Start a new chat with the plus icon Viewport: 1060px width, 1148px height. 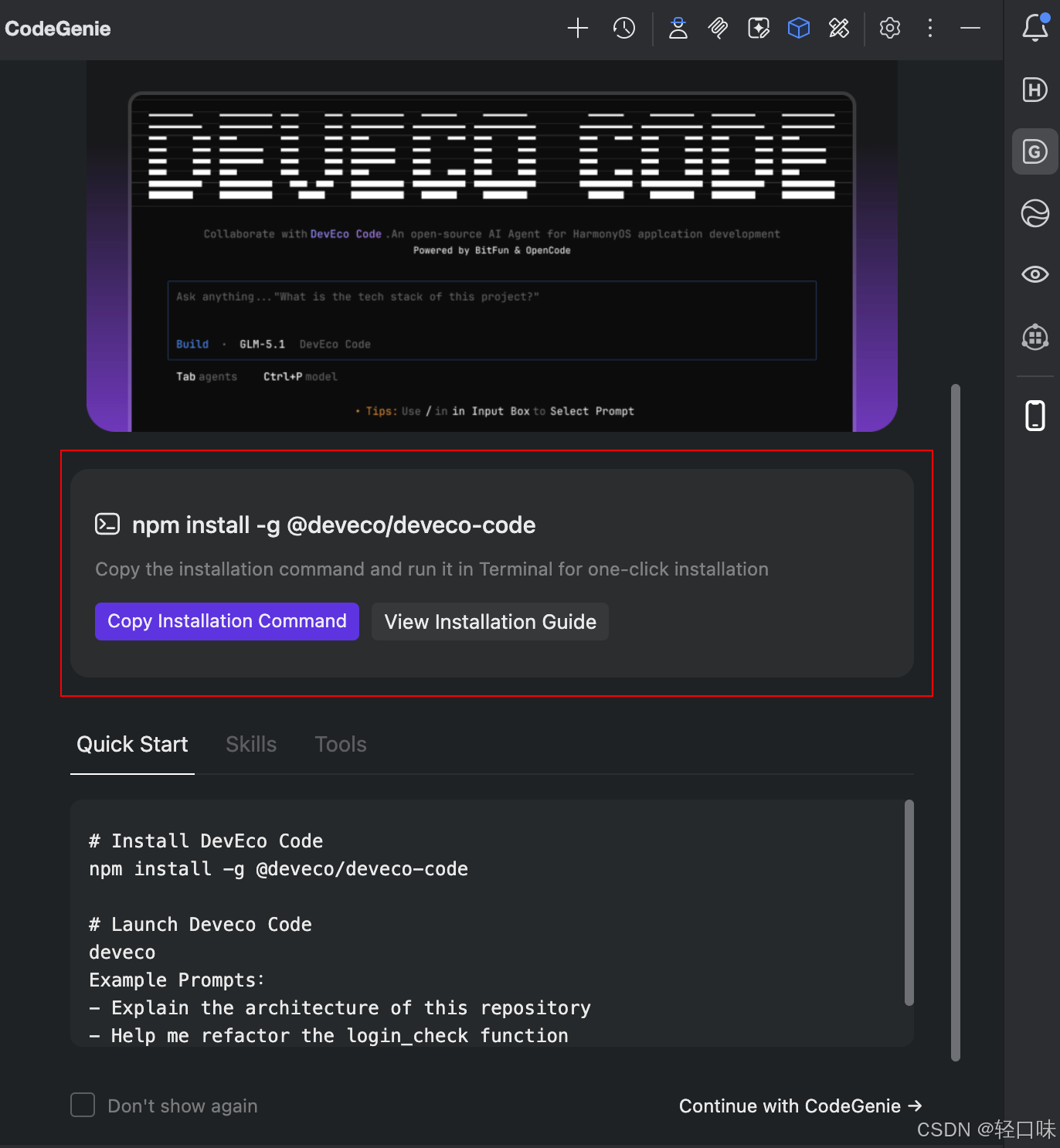[x=577, y=29]
